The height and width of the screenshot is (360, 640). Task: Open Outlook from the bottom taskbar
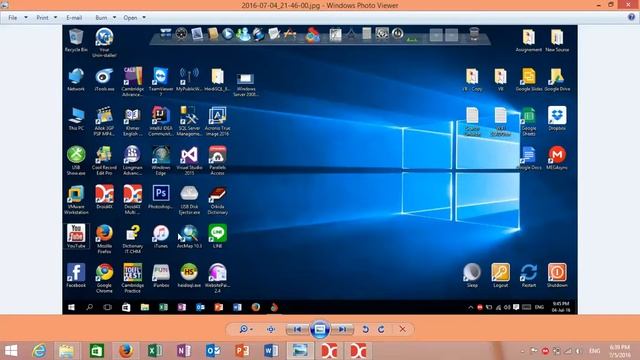pyautogui.click(x=213, y=351)
